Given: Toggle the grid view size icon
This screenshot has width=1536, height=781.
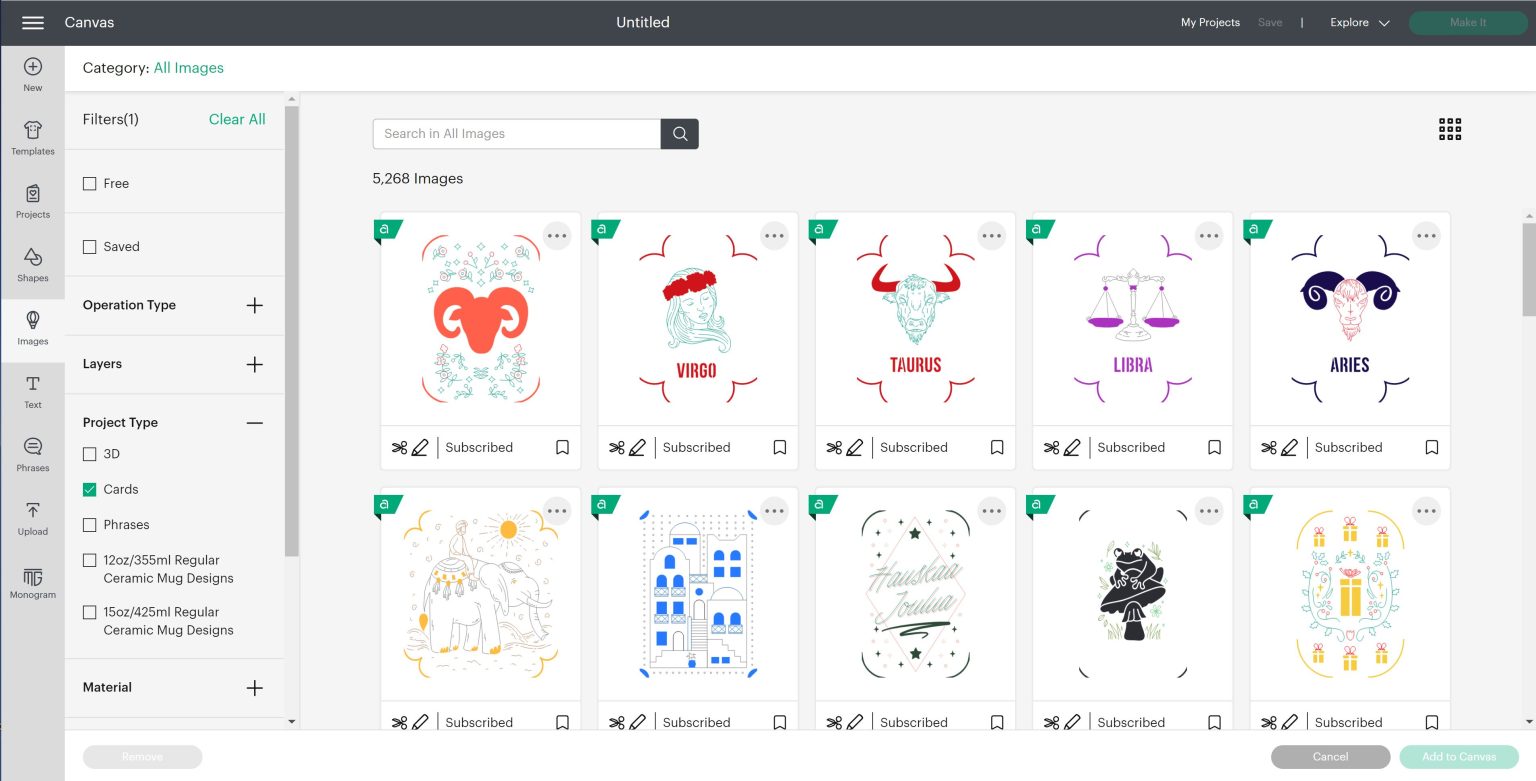Looking at the screenshot, I should coord(1449,129).
